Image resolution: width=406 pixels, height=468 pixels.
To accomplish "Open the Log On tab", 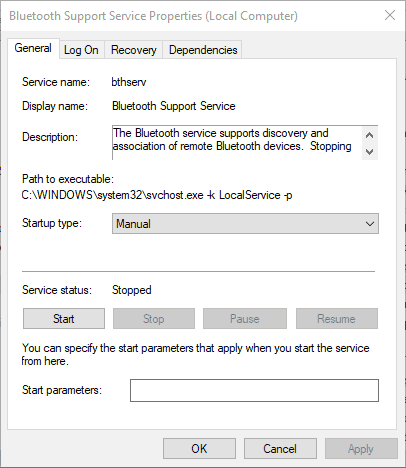I will coord(81,50).
